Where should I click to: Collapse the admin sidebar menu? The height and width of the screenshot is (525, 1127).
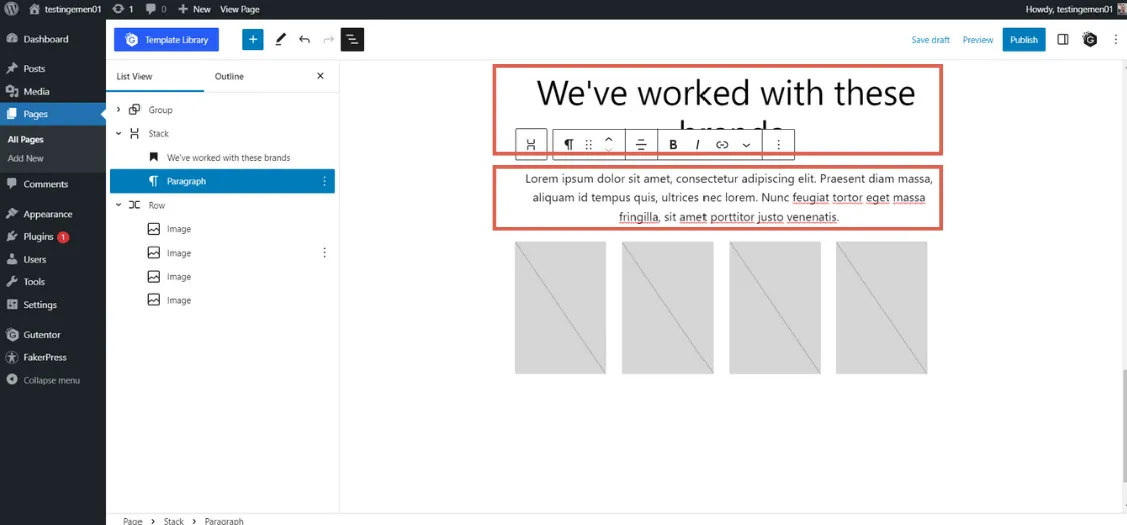click(52, 380)
